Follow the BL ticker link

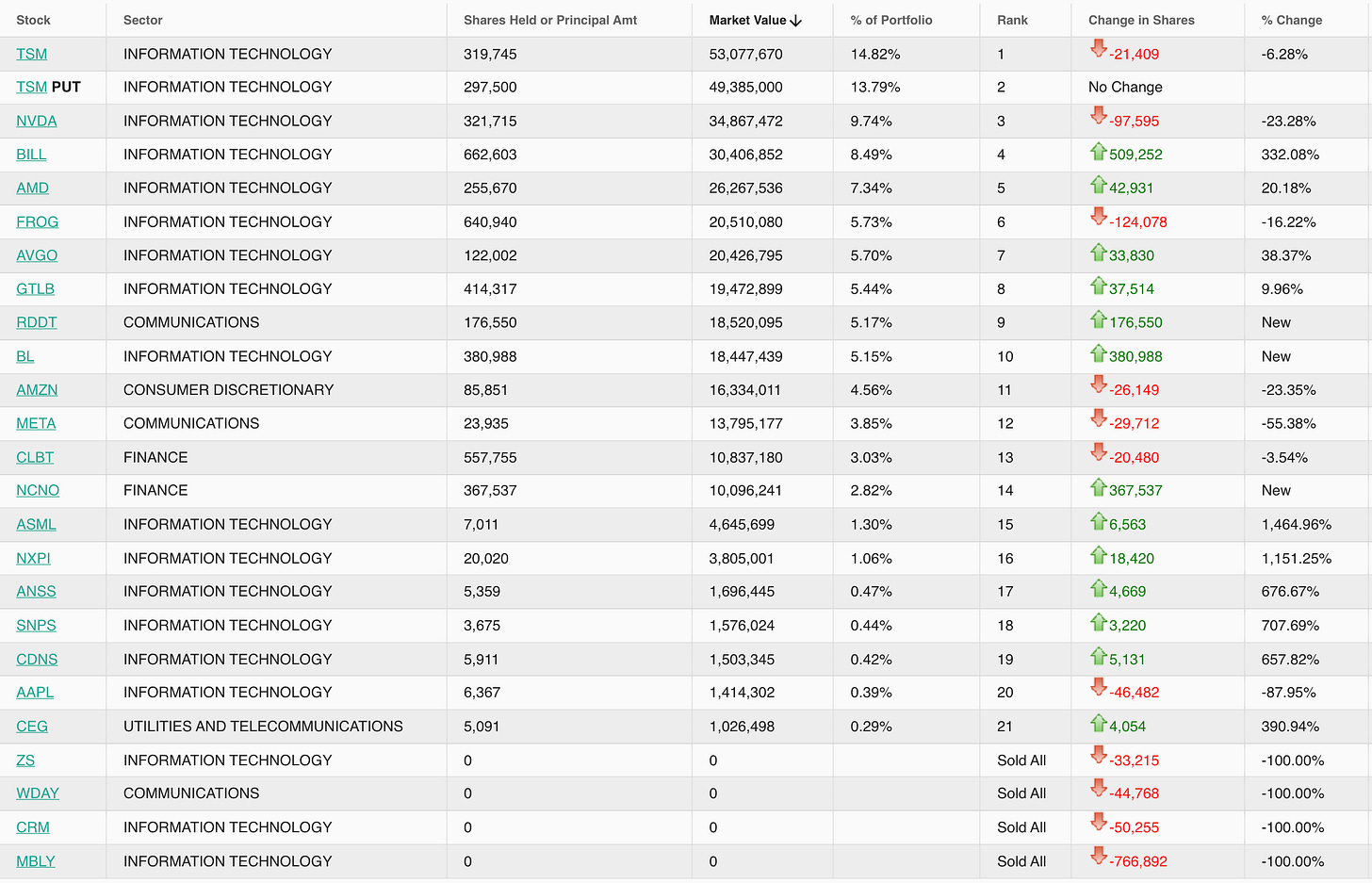[25, 356]
